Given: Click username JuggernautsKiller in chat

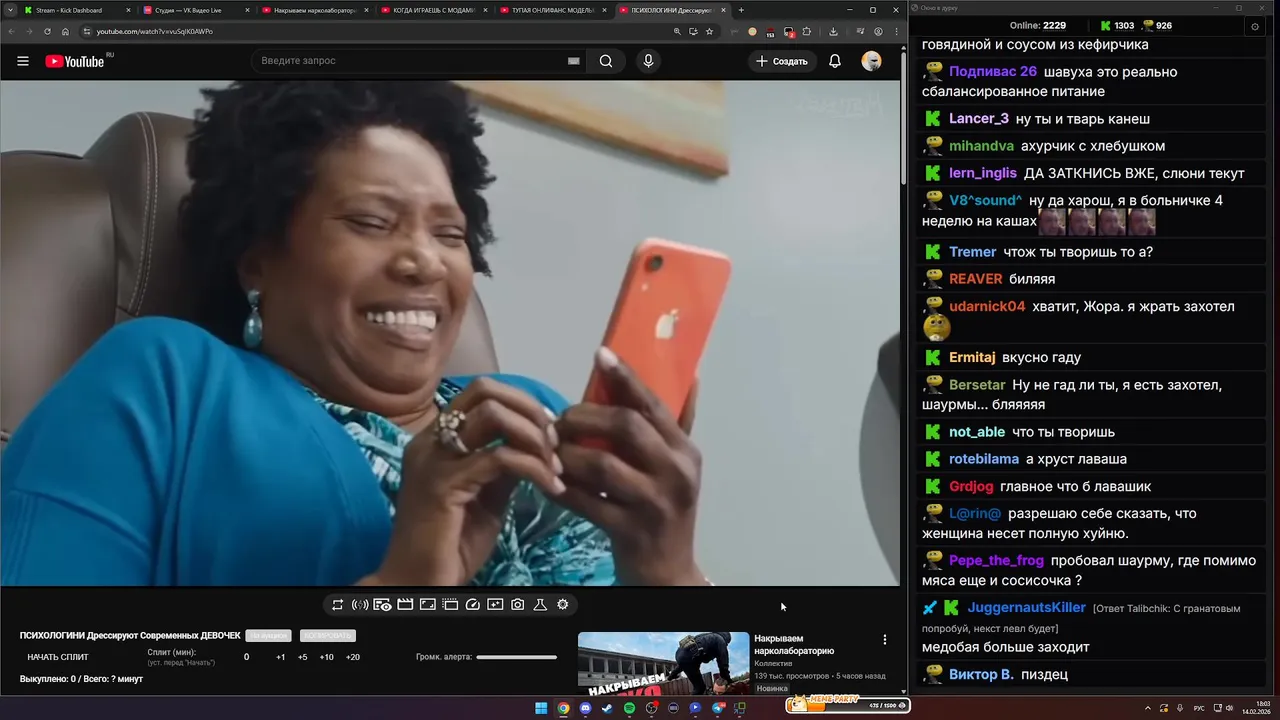Looking at the screenshot, I should (x=1026, y=608).
